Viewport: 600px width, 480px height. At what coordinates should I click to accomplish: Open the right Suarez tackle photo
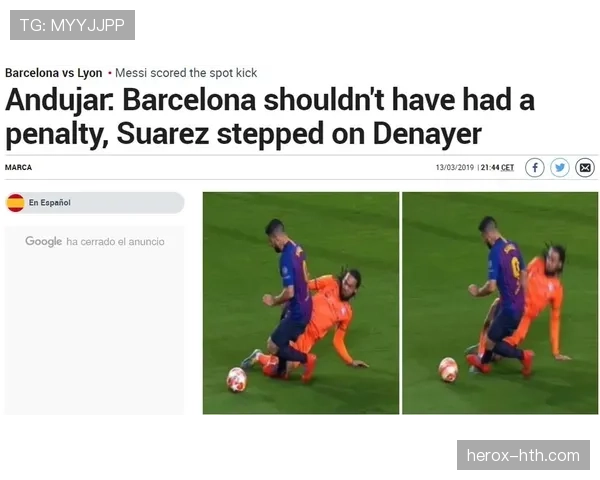pos(500,303)
